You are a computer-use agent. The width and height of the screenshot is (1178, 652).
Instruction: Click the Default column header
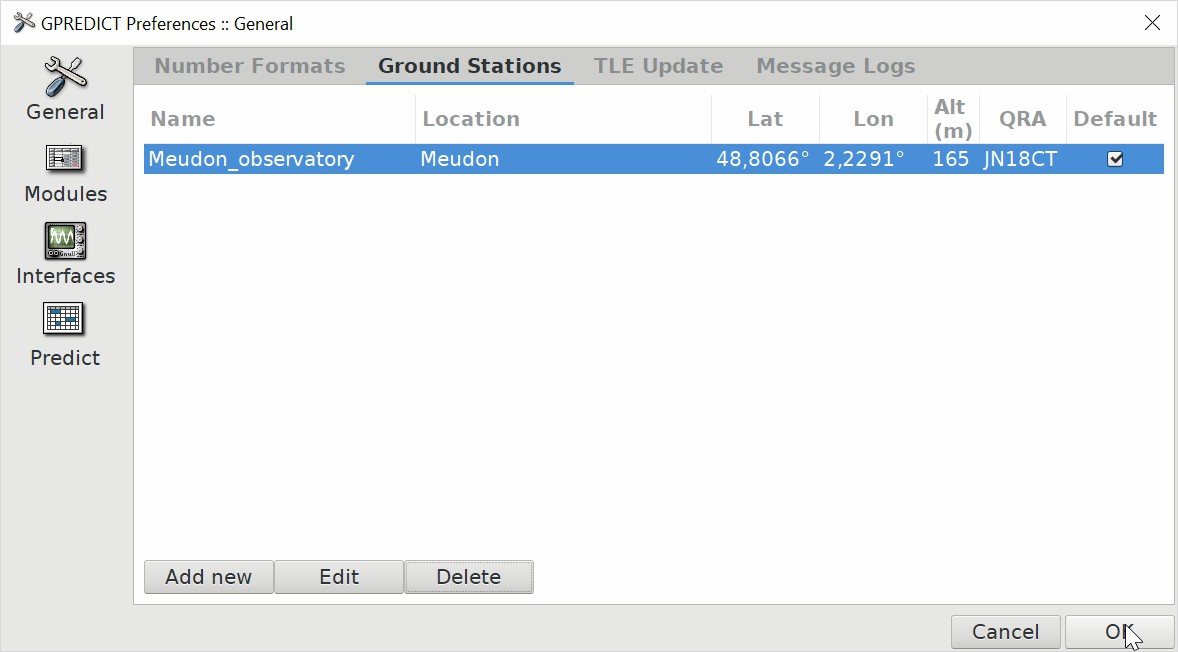point(1115,119)
